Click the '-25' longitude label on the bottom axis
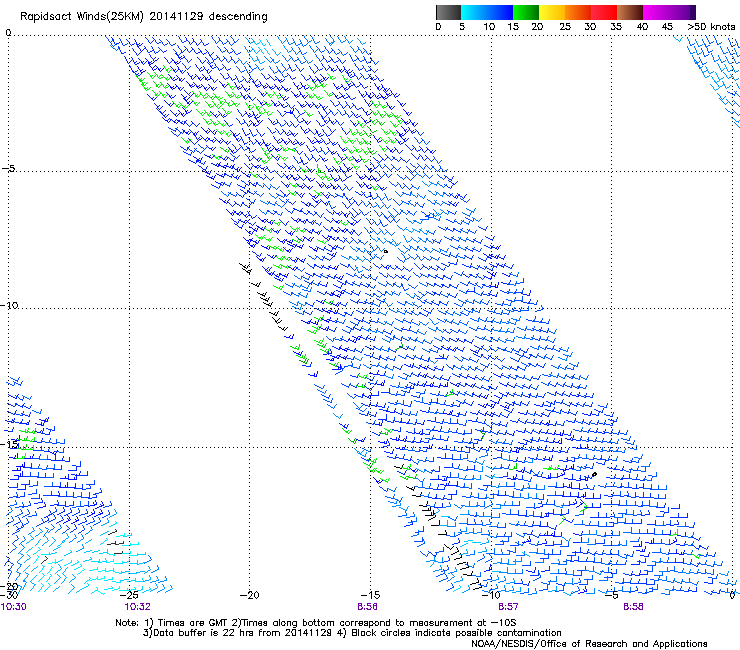This screenshot has width=740, height=650. pyautogui.click(x=129, y=595)
